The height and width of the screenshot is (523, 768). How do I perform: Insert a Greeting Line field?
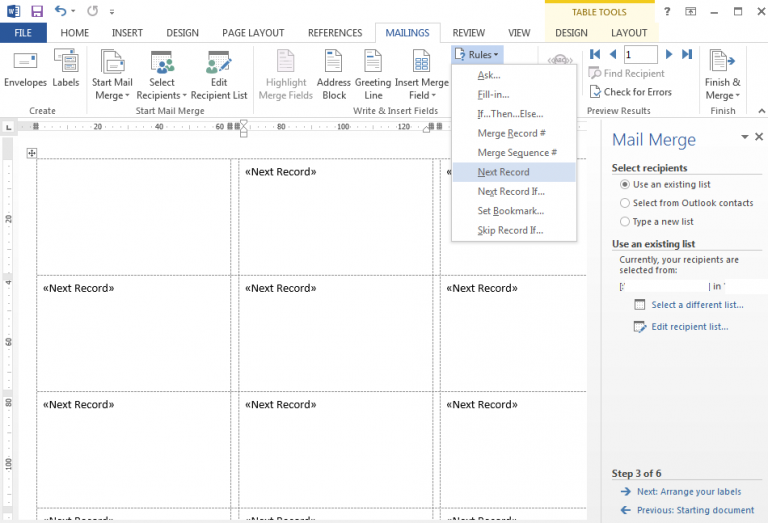(373, 75)
